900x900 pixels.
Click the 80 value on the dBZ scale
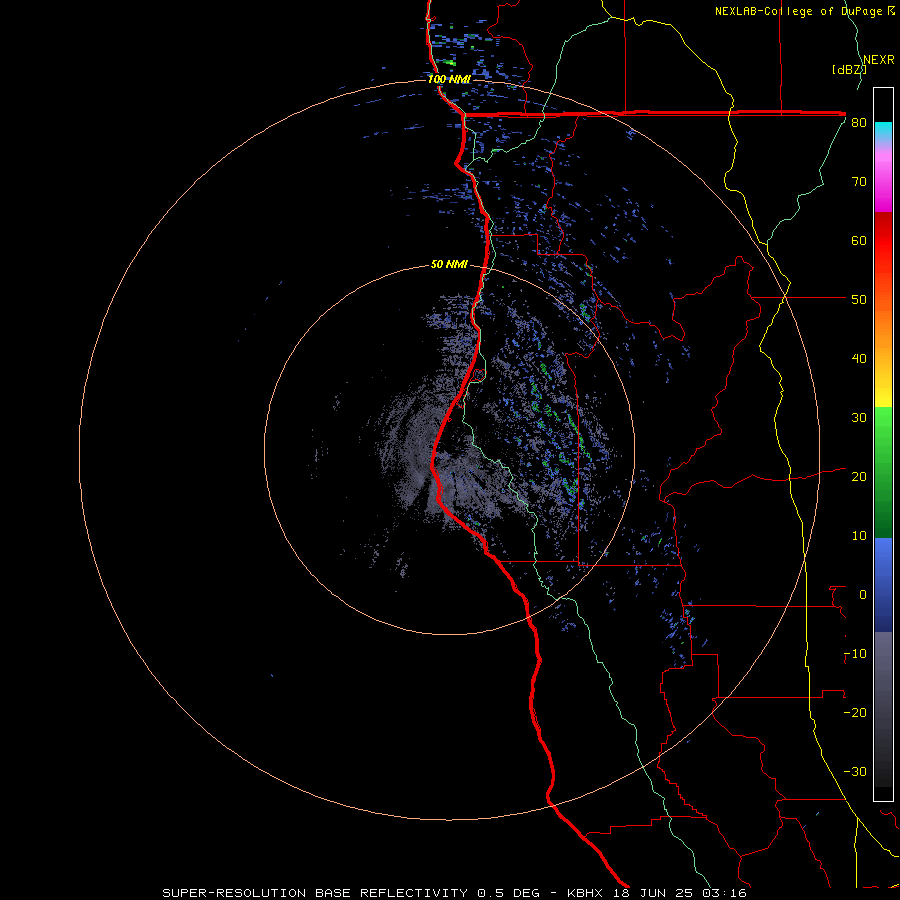[x=859, y=123]
